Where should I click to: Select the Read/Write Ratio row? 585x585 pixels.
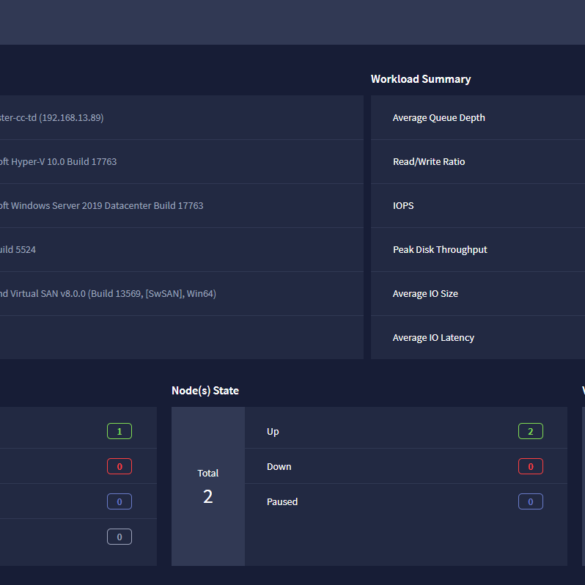478,162
